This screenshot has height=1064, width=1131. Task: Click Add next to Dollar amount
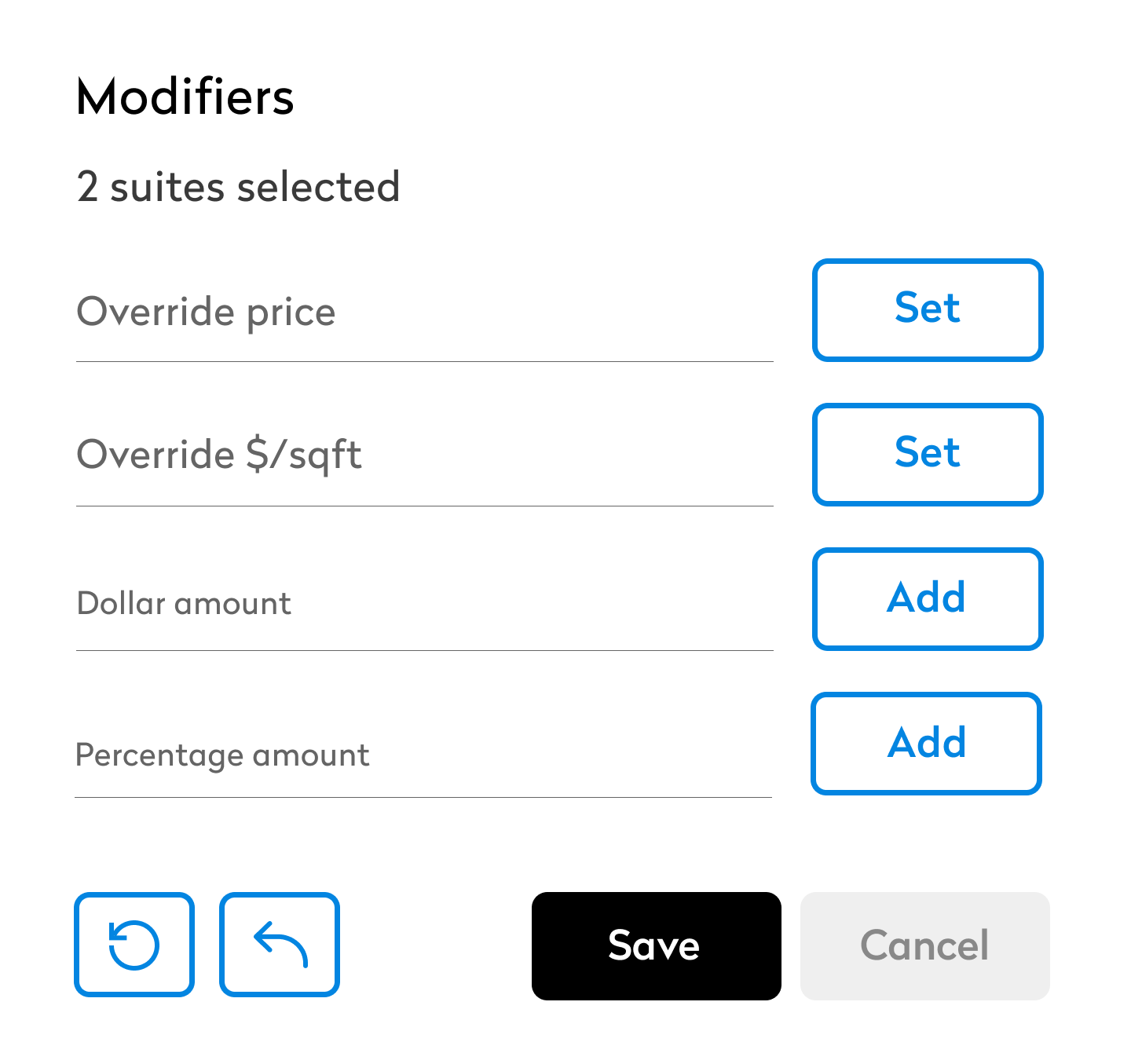928,599
